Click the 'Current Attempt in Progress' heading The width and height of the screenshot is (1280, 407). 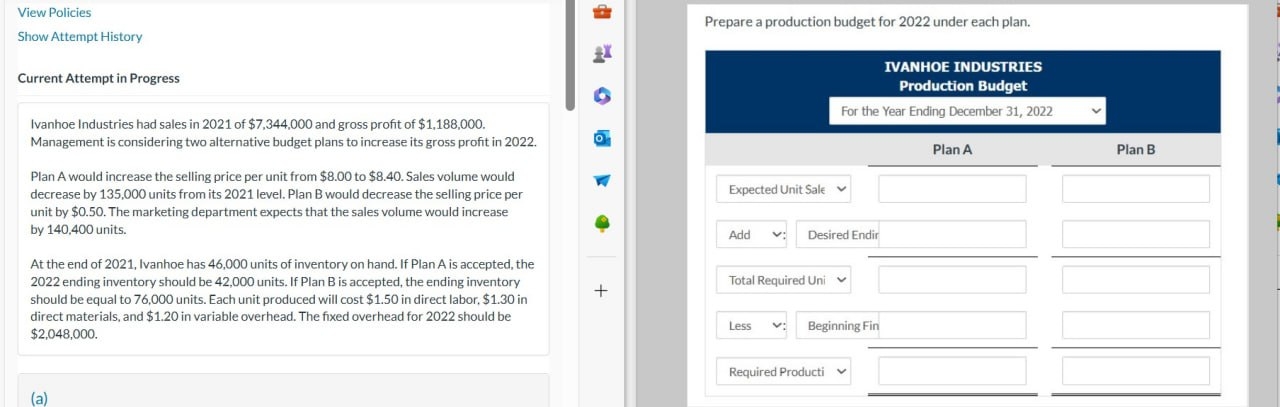(x=99, y=78)
